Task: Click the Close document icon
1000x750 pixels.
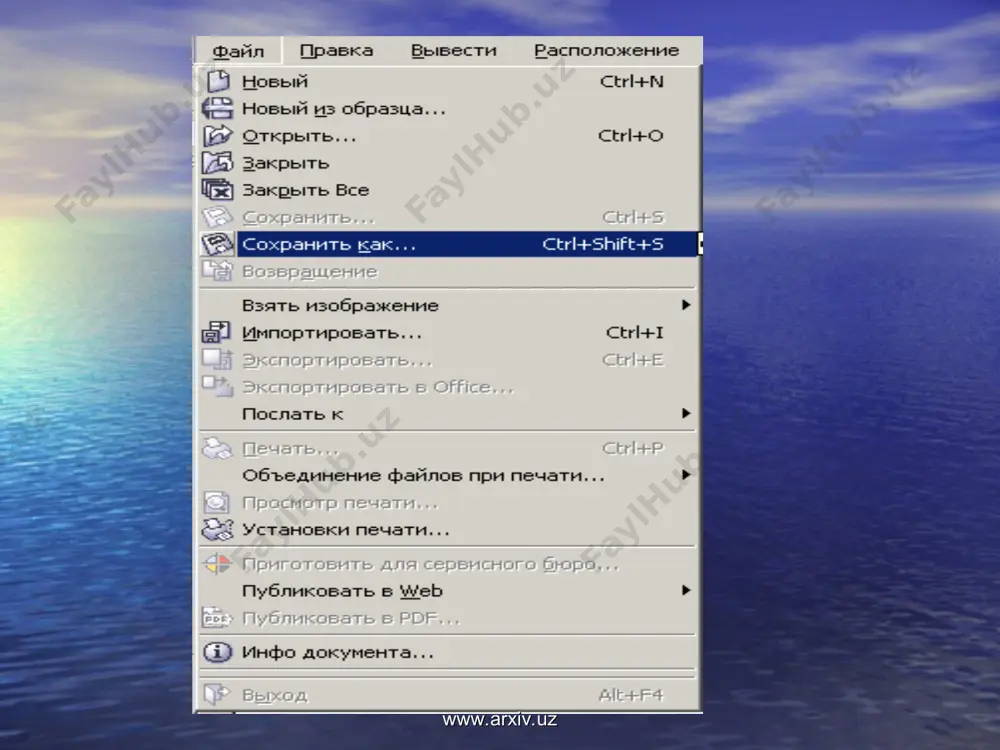Action: tap(217, 163)
